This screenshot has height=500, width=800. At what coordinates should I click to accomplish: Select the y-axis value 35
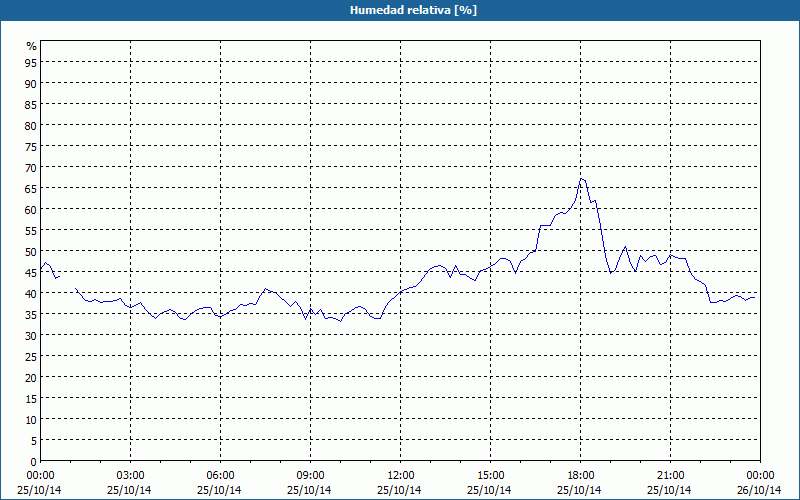coord(31,315)
